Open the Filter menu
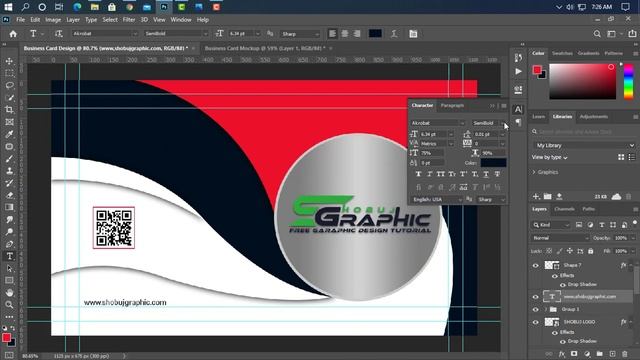This screenshot has width=640, height=360. tap(129, 20)
